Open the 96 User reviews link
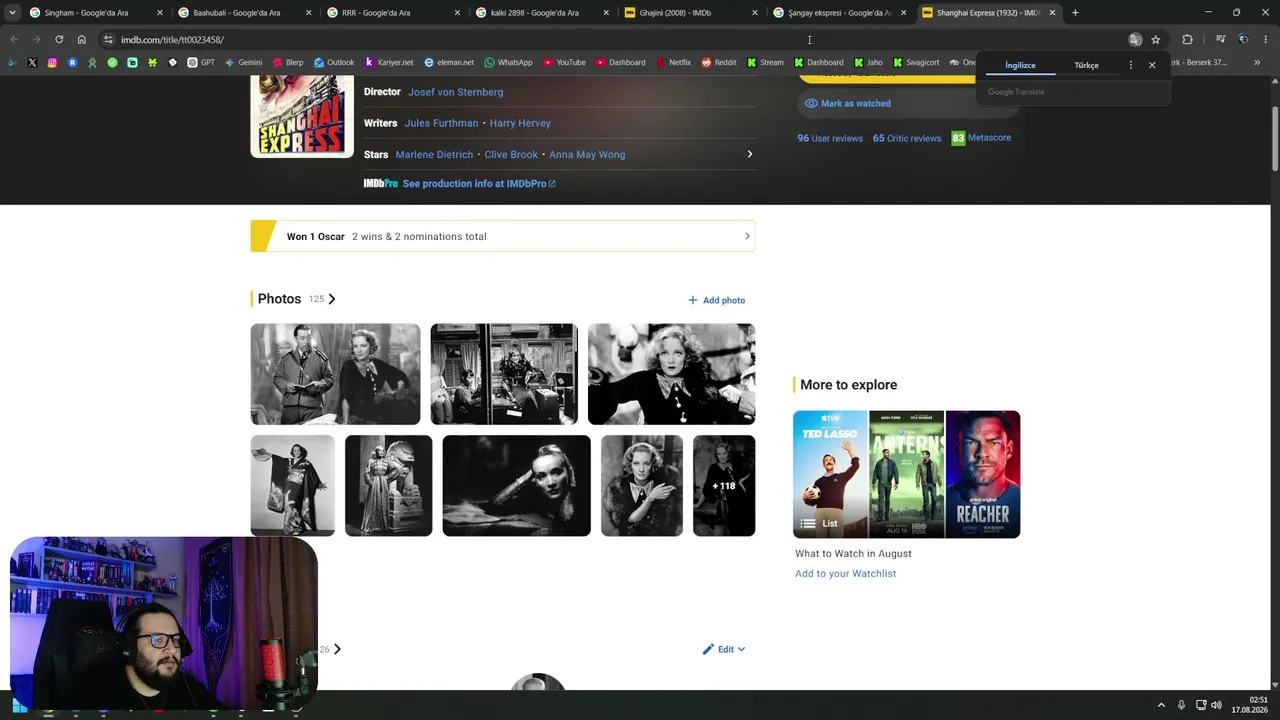 (830, 138)
